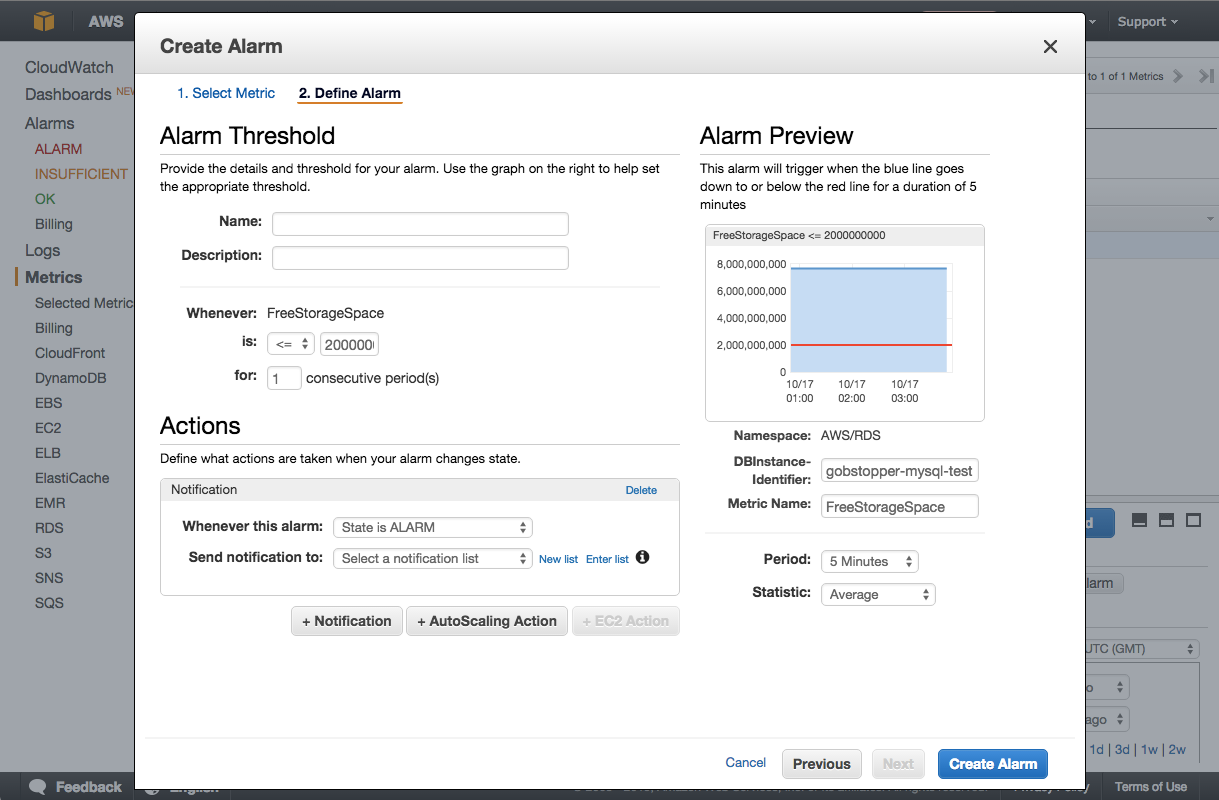1219x800 pixels.
Task: Add an AutoScaling Action
Action: coord(487,621)
